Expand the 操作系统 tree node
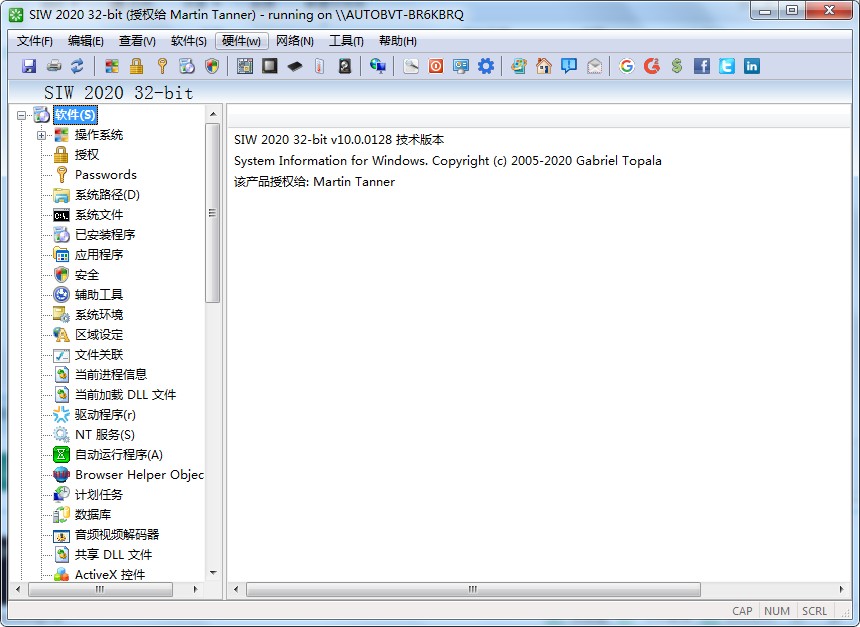Viewport: 860px width, 627px height. click(x=42, y=135)
